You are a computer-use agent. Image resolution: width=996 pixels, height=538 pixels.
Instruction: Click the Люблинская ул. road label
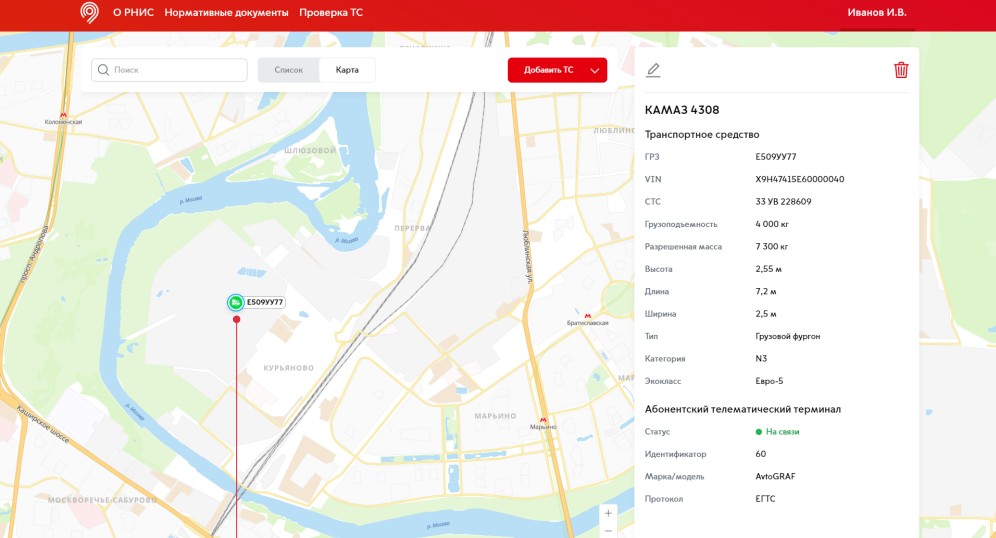tap(526, 256)
